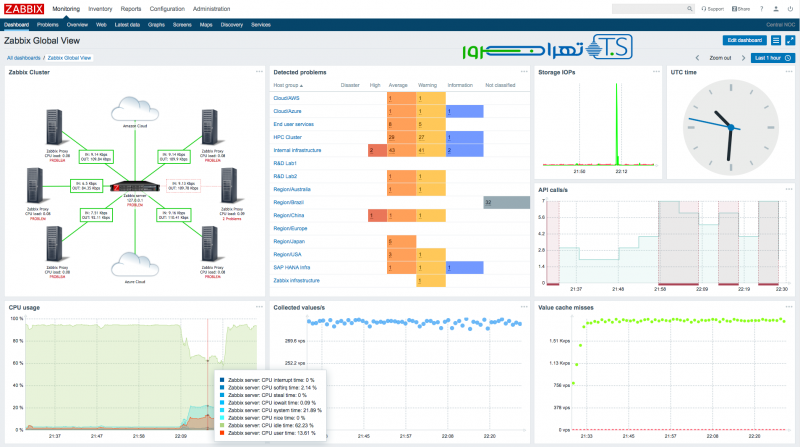The height and width of the screenshot is (447, 800).
Task: Click the Zabbix logo
Action: (x=23, y=8)
